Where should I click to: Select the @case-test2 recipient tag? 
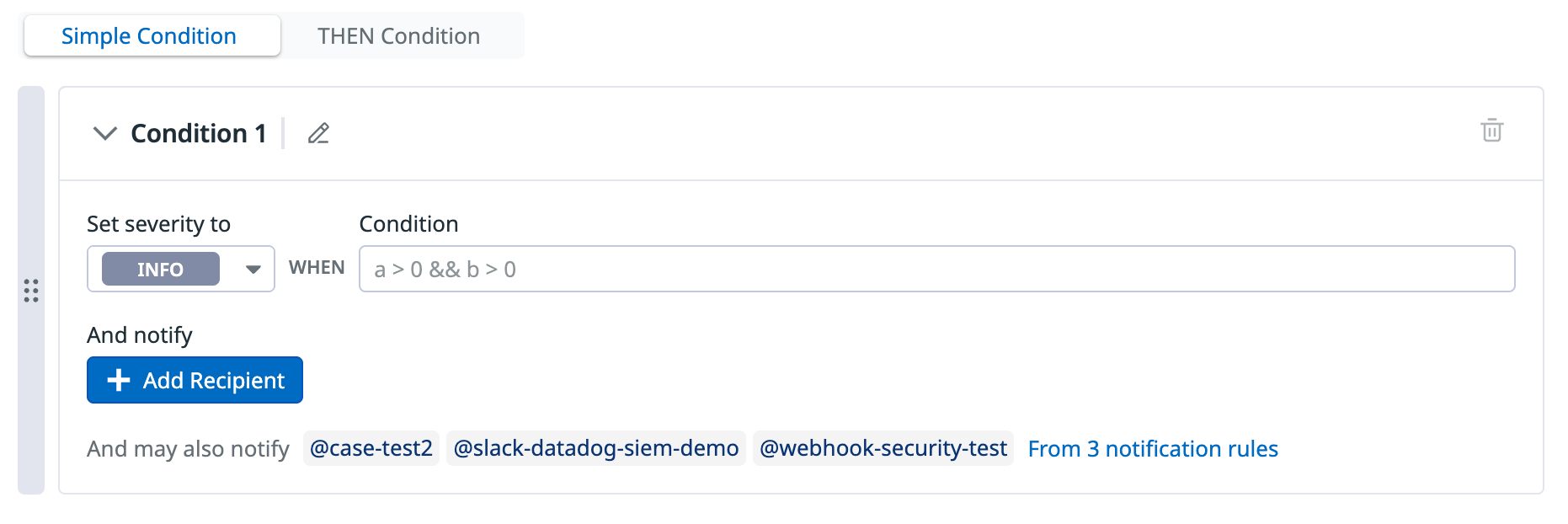371,448
